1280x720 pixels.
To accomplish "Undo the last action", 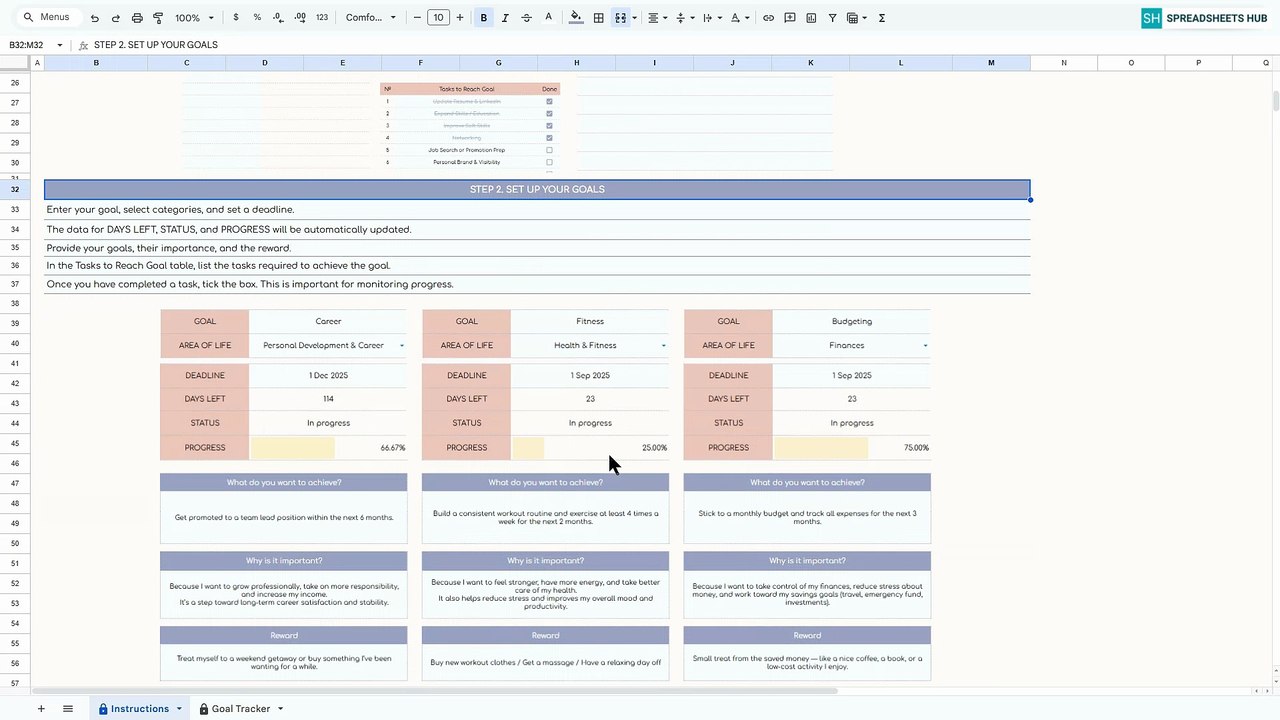I will (x=94, y=18).
